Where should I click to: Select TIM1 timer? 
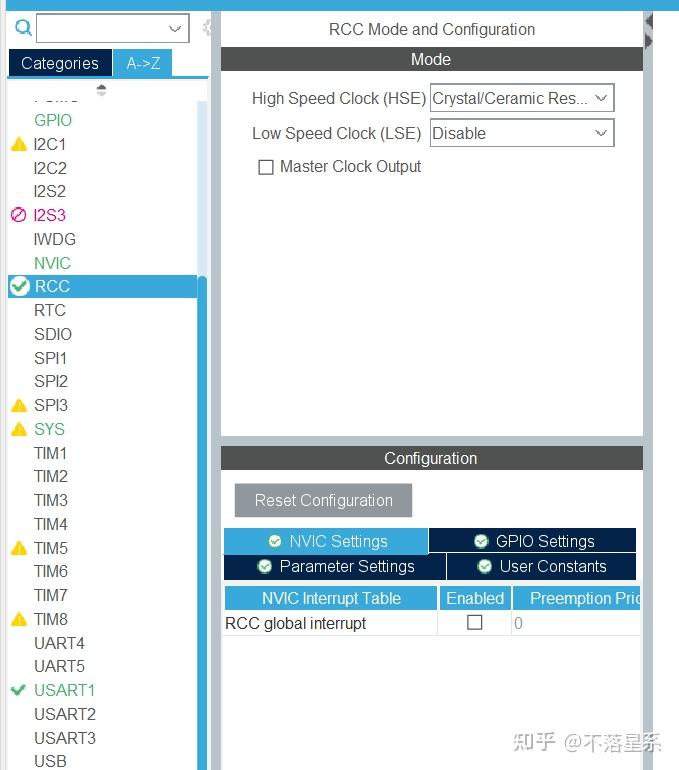click(50, 453)
